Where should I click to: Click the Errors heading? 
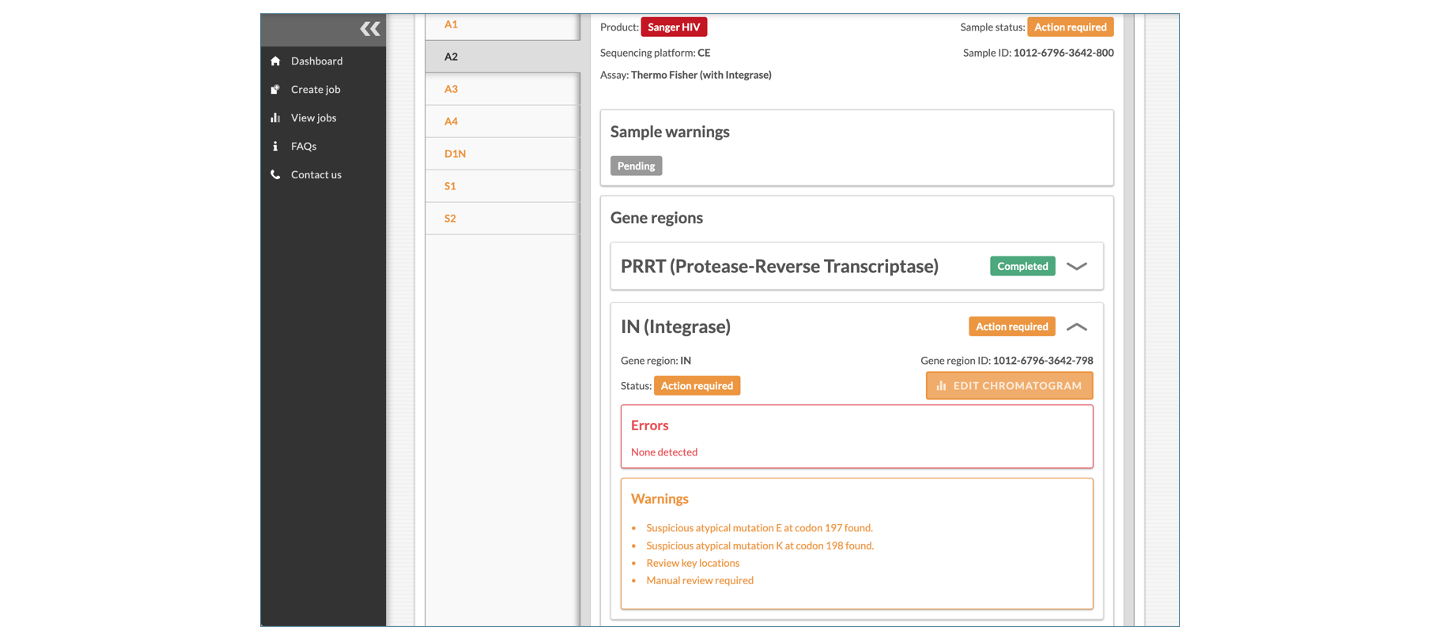coord(650,425)
